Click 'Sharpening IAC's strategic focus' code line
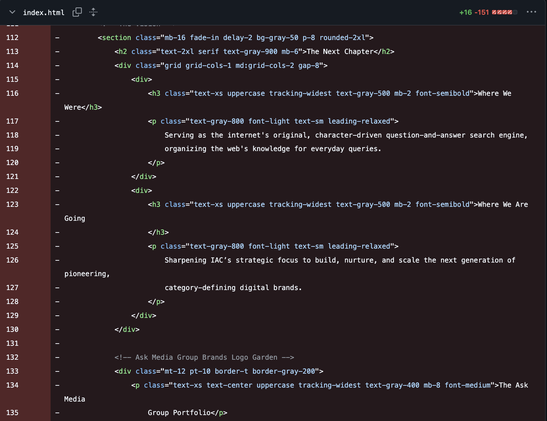The height and width of the screenshot is (421, 547). pyautogui.click(x=340, y=260)
